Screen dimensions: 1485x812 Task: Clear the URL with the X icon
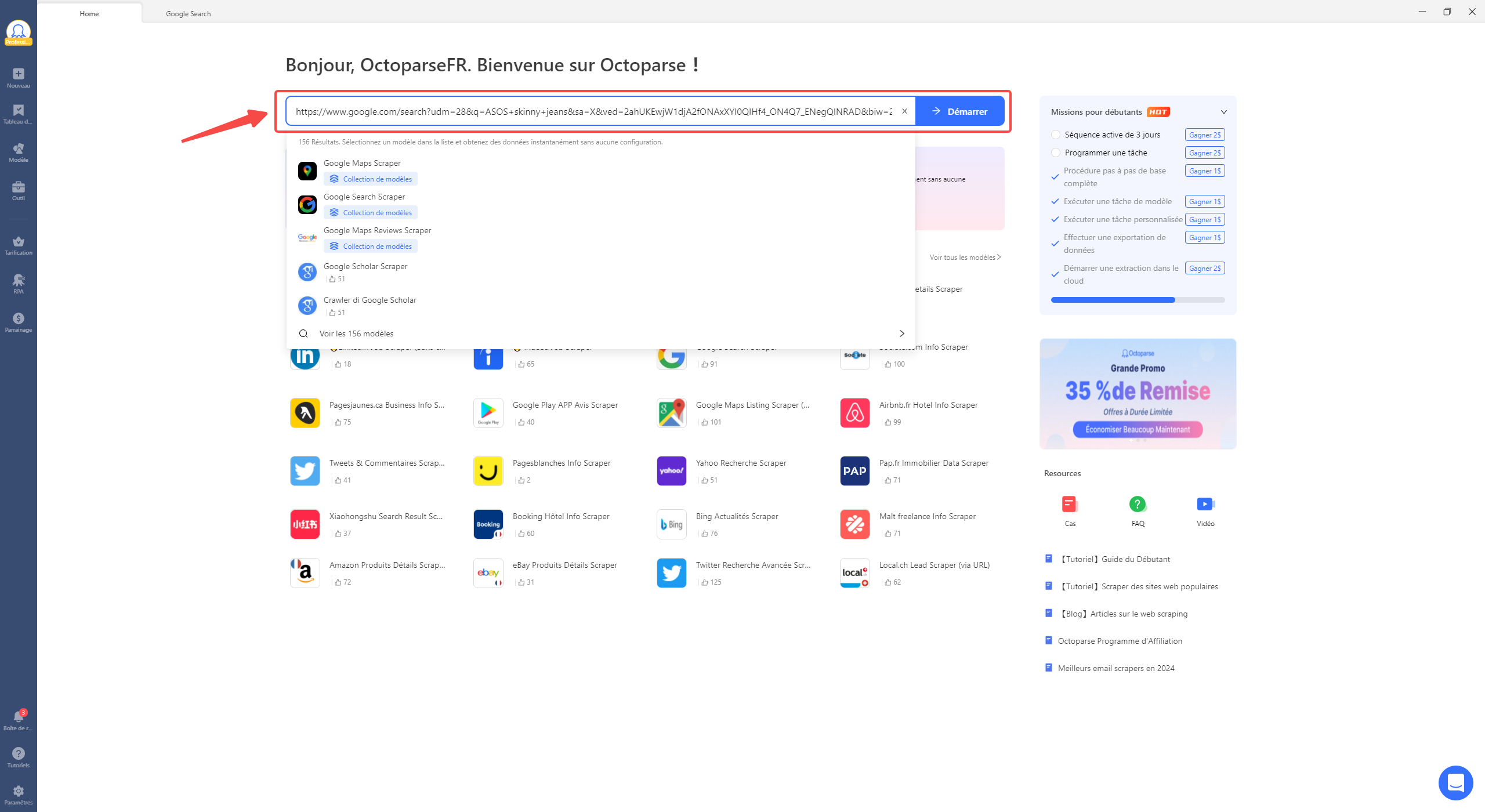coord(904,111)
